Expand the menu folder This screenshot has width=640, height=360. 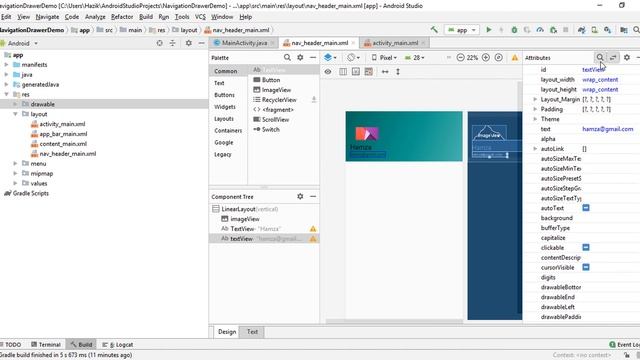click(x=16, y=163)
